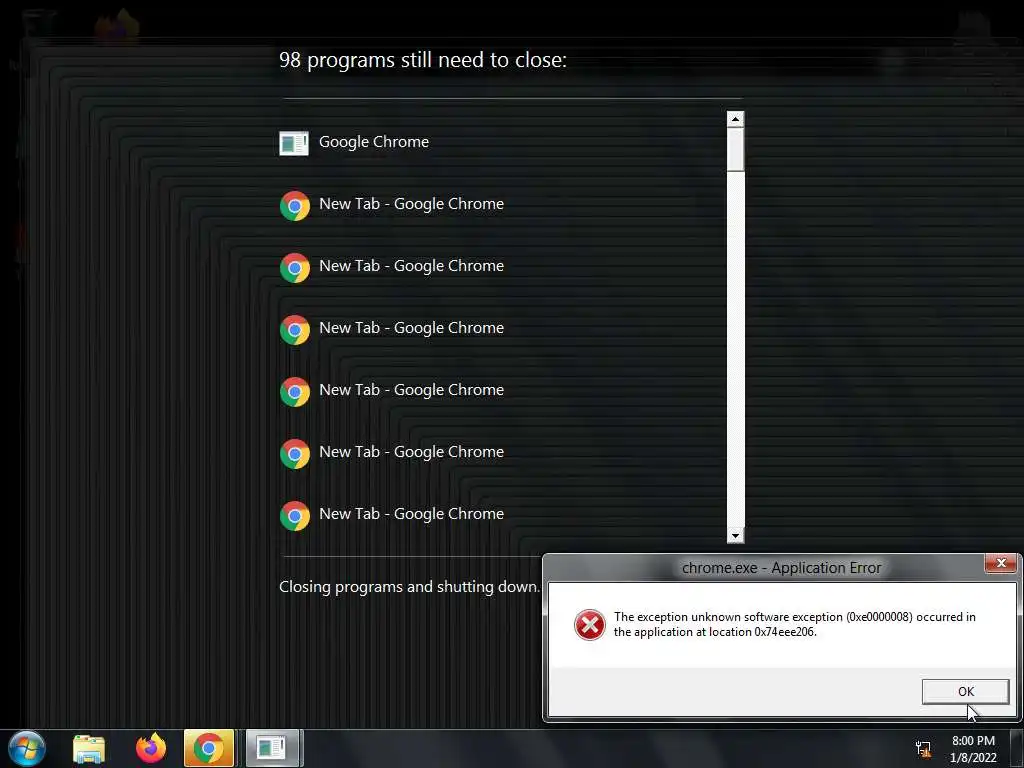Open the Windows Start menu orb

27,748
